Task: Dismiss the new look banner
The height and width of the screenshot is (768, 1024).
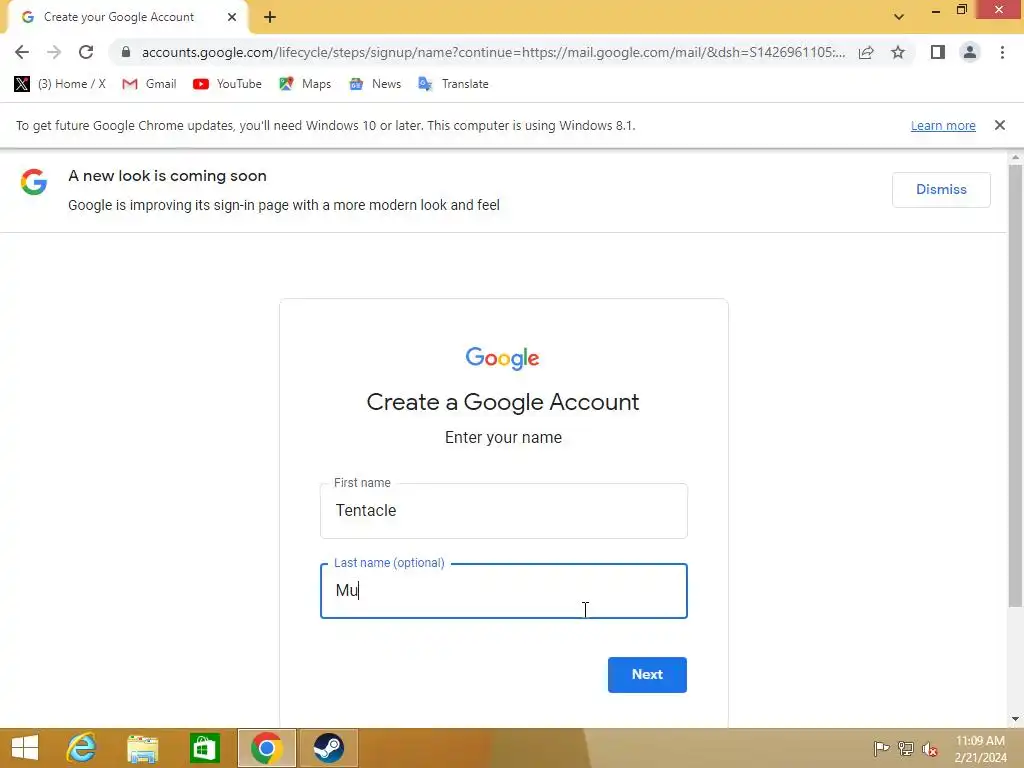Action: tap(941, 189)
